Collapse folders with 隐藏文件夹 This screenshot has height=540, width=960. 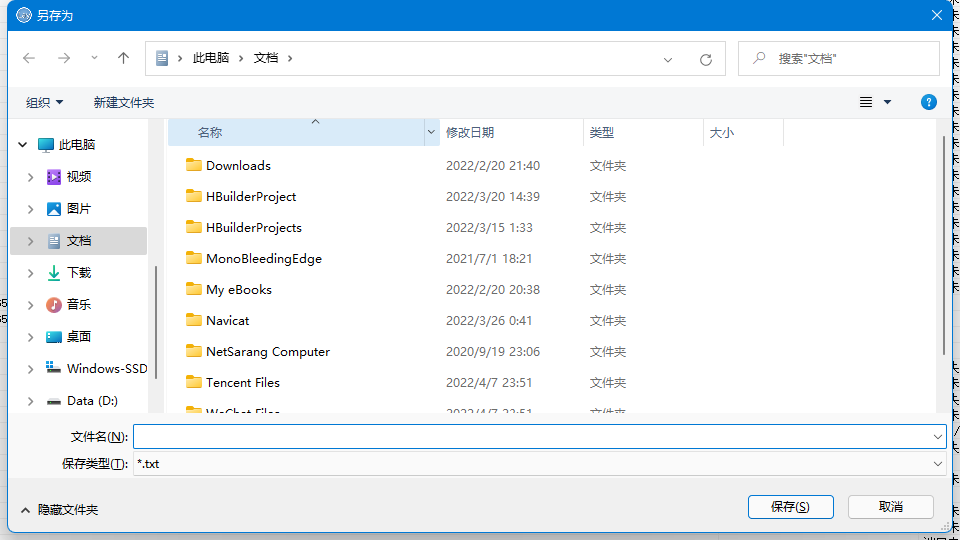pyautogui.click(x=59, y=509)
